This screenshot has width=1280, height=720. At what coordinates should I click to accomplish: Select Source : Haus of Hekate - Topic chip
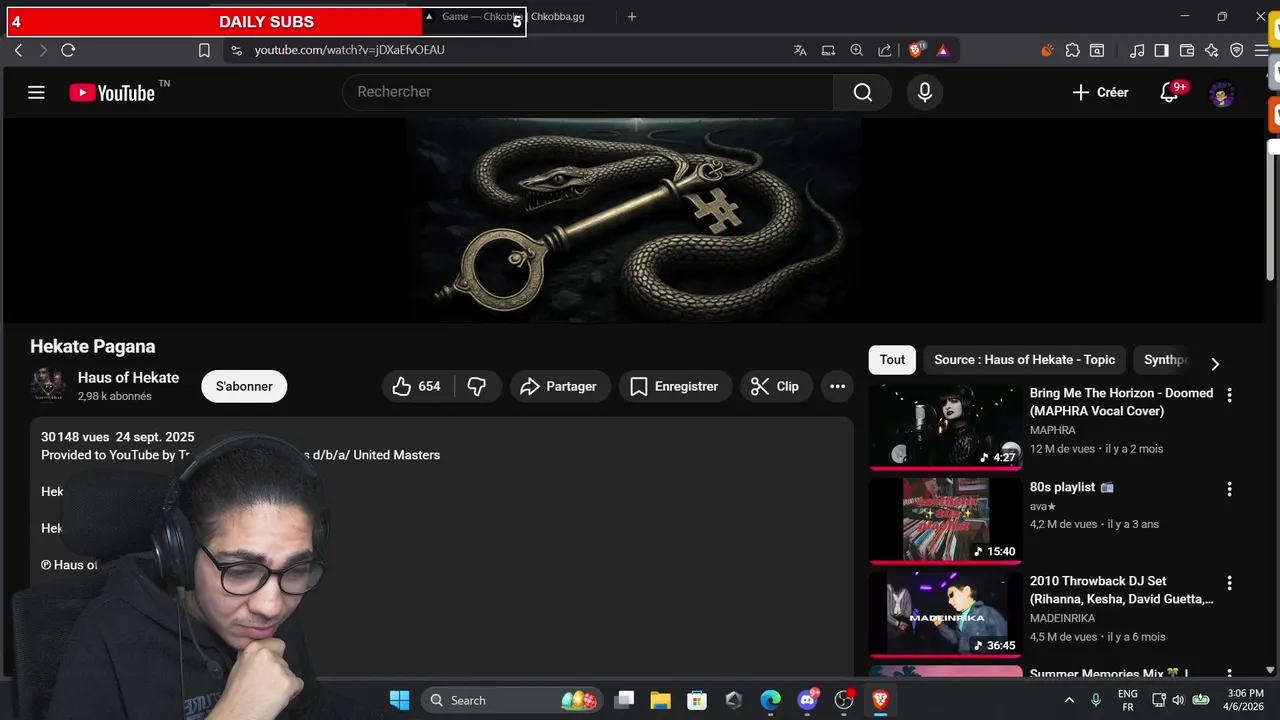(x=1025, y=360)
